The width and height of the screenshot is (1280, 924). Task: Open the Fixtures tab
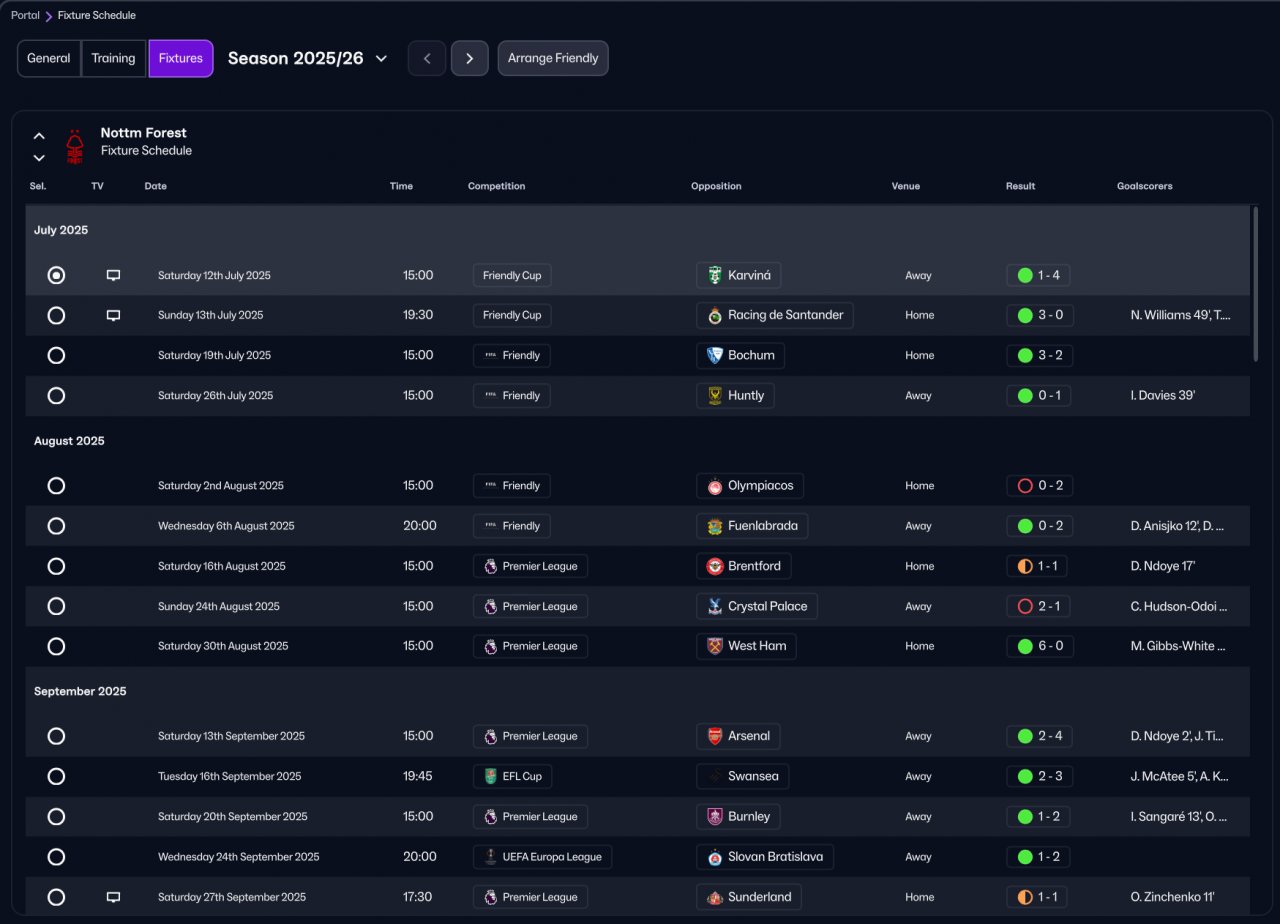point(181,58)
